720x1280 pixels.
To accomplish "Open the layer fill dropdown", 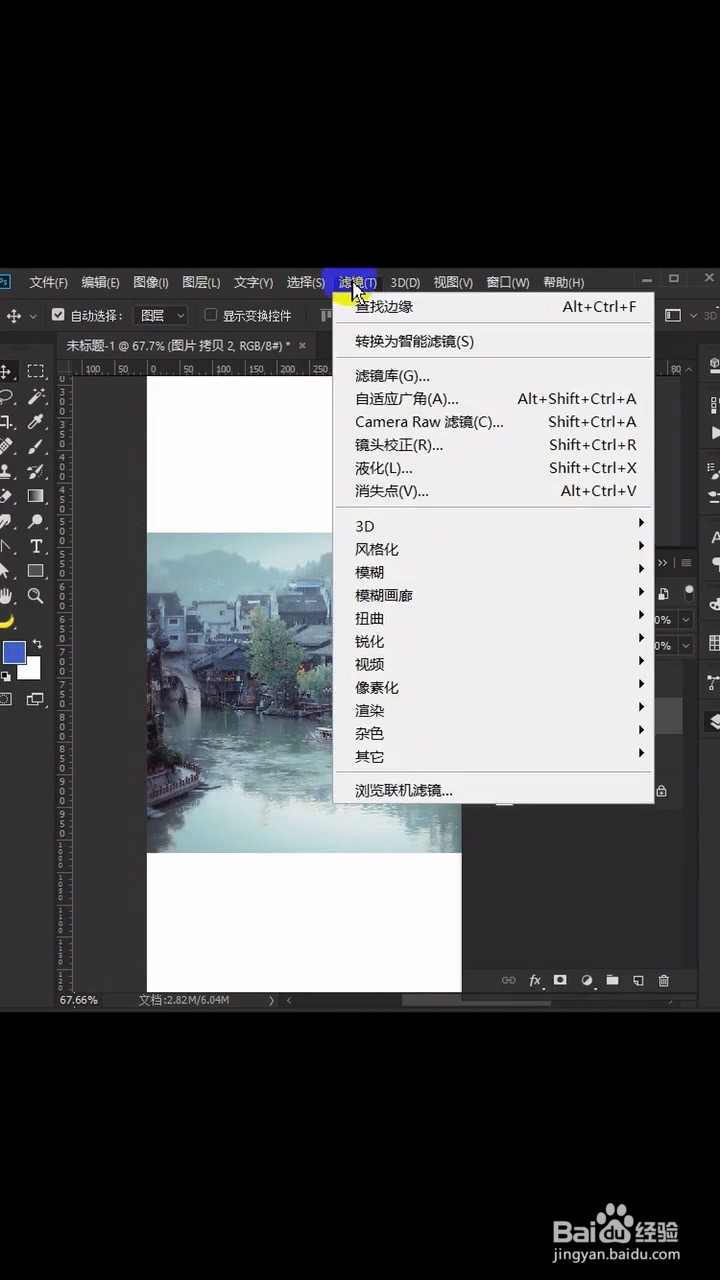I will pyautogui.click(x=686, y=646).
